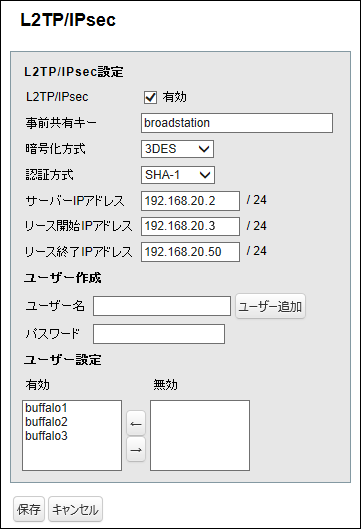Click the 事前共有キー field containing broadstation
The width and height of the screenshot is (361, 529).
point(237,123)
